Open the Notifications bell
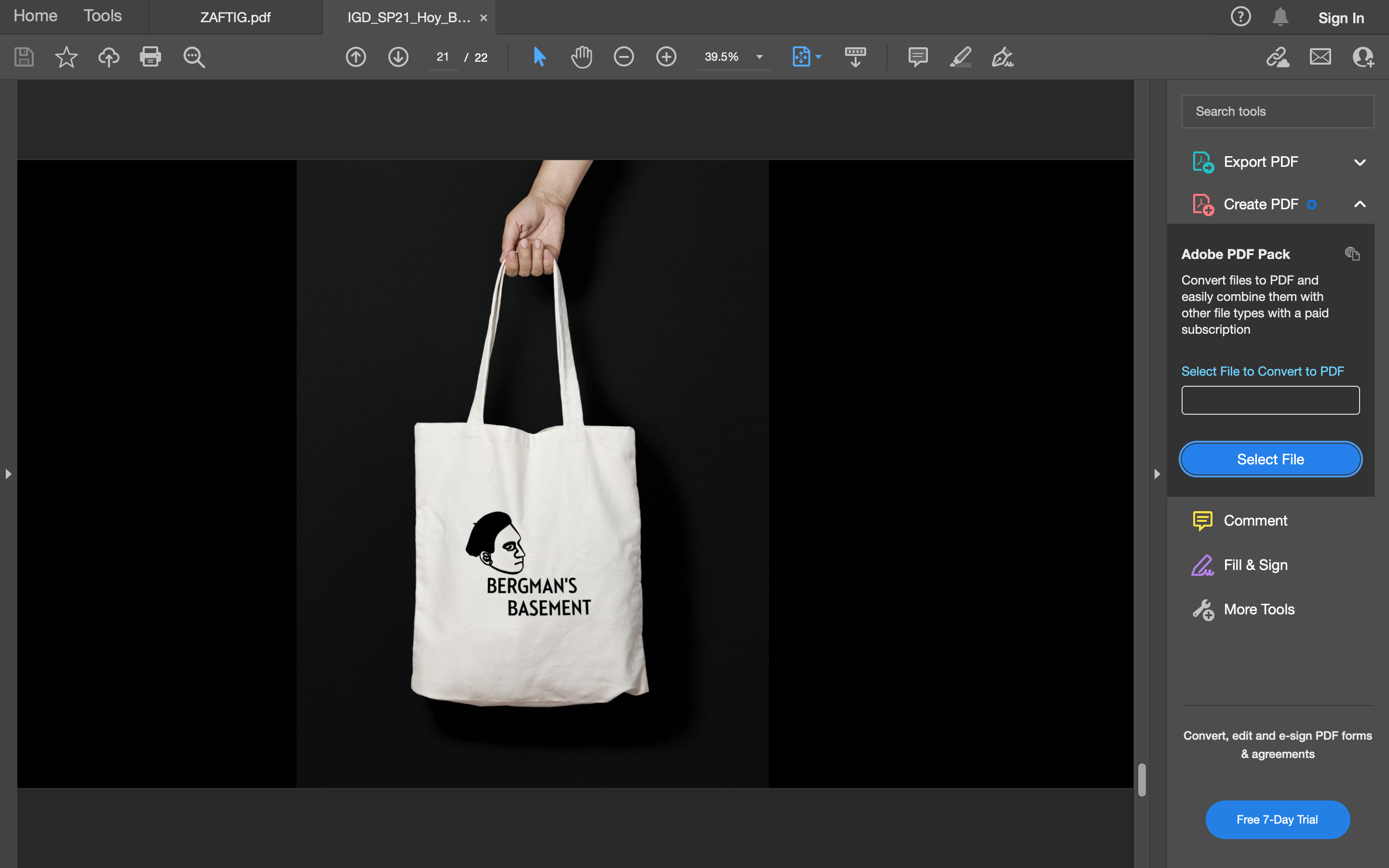The height and width of the screenshot is (868, 1389). click(1280, 17)
